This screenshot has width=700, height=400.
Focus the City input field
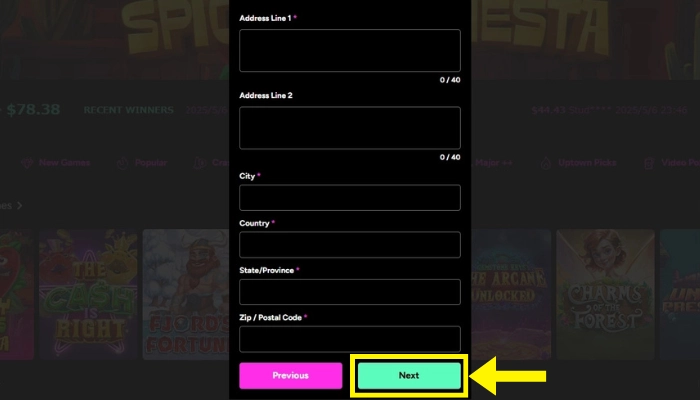tap(350, 197)
